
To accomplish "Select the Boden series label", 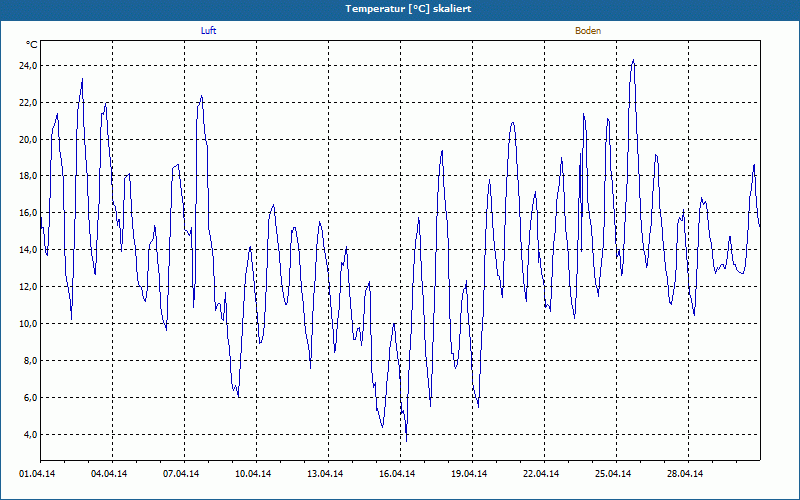I will (588, 31).
